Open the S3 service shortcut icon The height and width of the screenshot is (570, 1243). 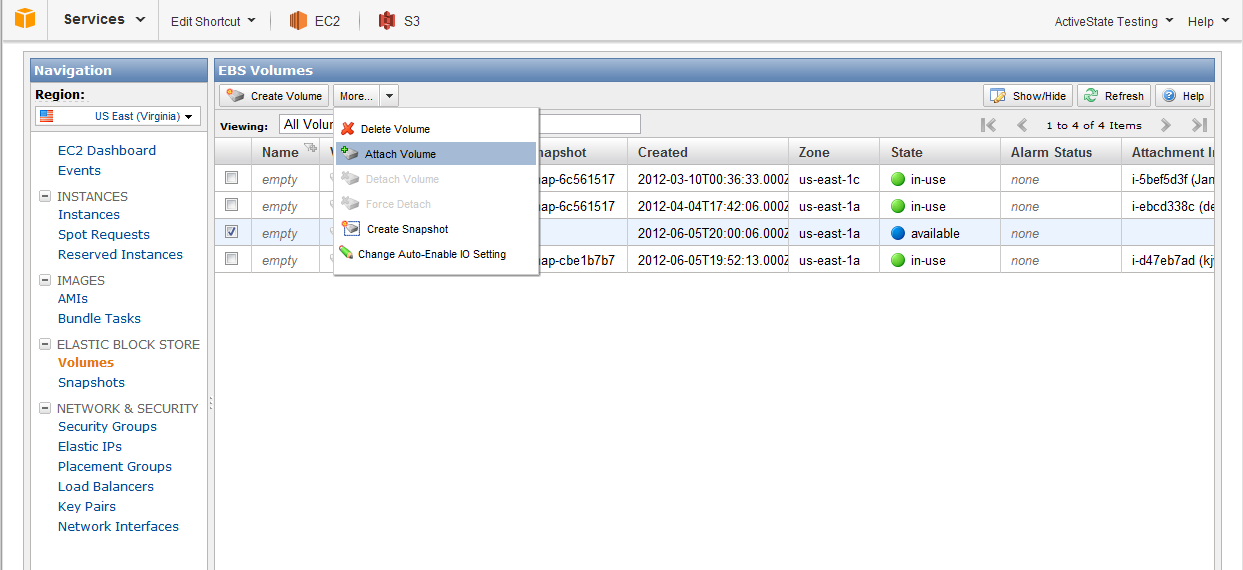tap(387, 20)
